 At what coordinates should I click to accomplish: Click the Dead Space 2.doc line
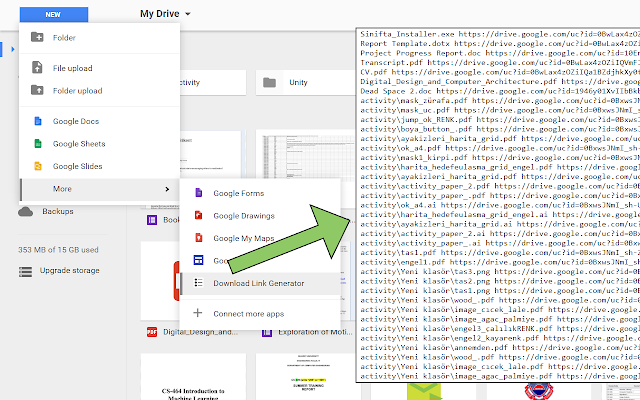point(500,91)
